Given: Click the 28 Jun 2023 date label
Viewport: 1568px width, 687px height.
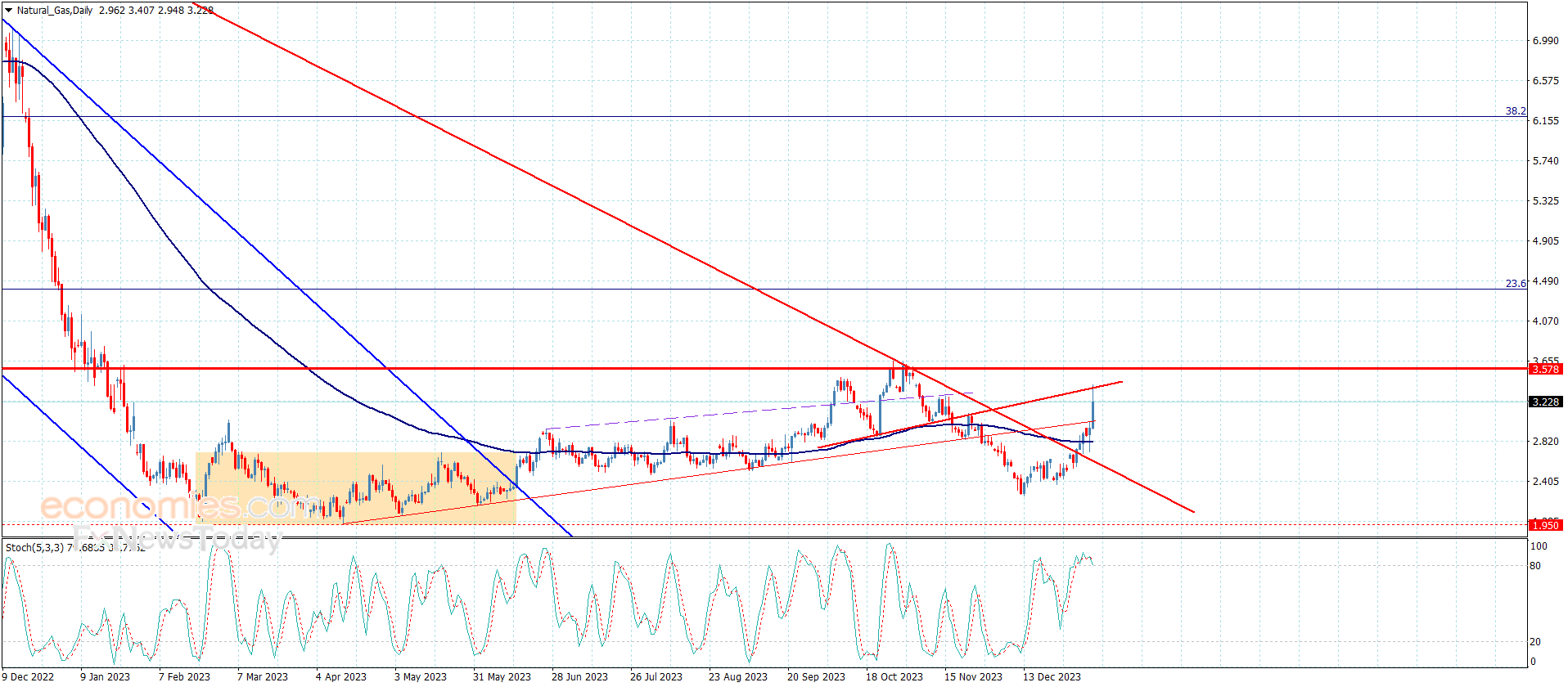Looking at the screenshot, I should (579, 676).
